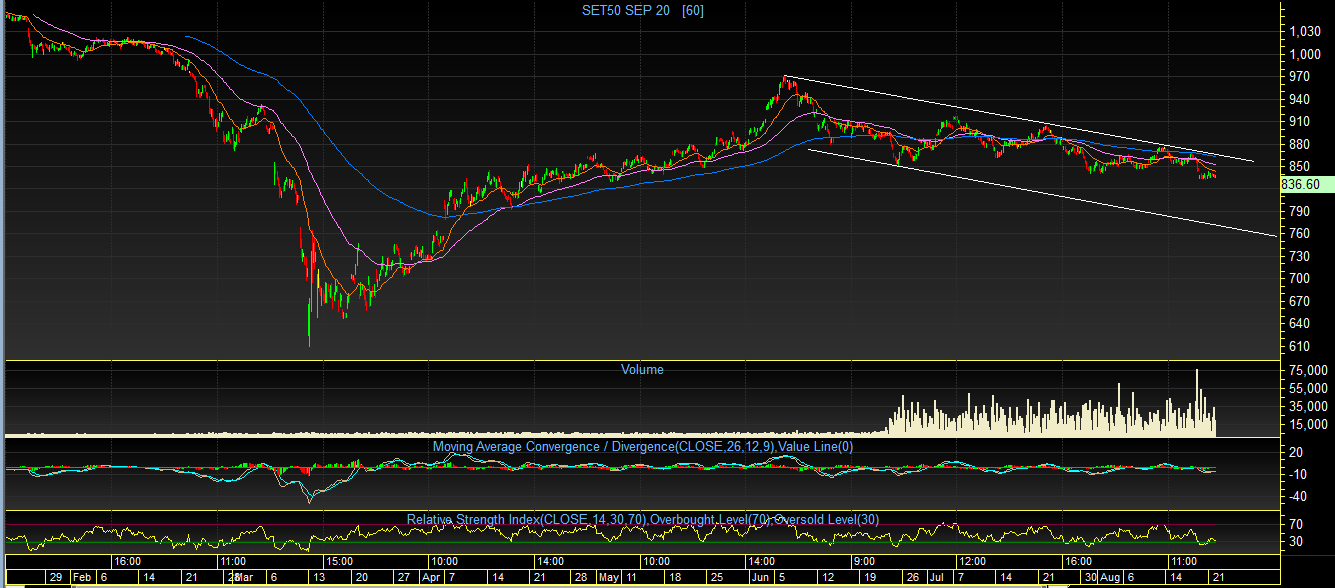Click the 28 date label before May
The width and height of the screenshot is (1335, 588).
[x=581, y=578]
